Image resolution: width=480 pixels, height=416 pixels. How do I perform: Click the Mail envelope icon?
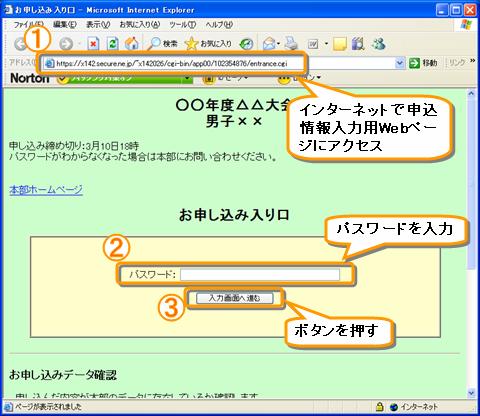(x=269, y=44)
